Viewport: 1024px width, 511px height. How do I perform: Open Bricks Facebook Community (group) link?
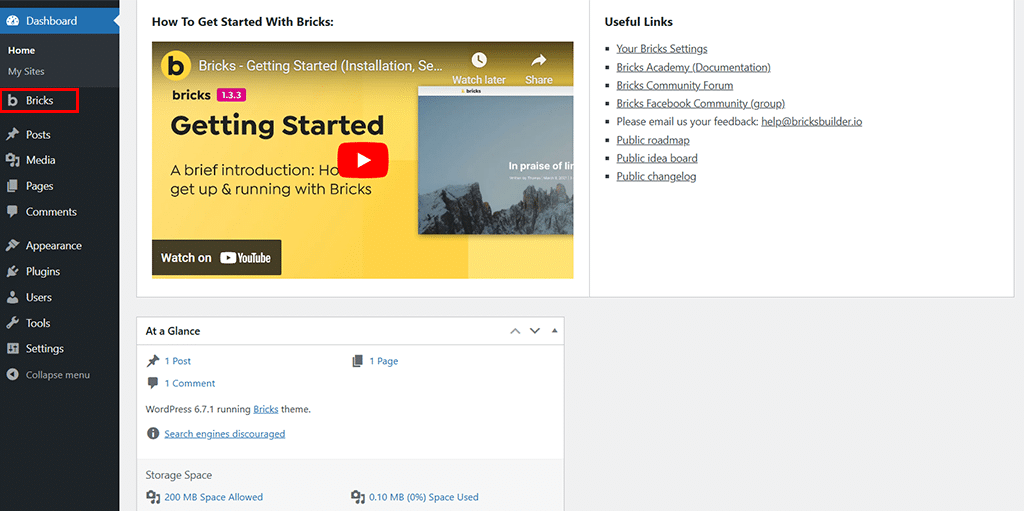tap(701, 104)
